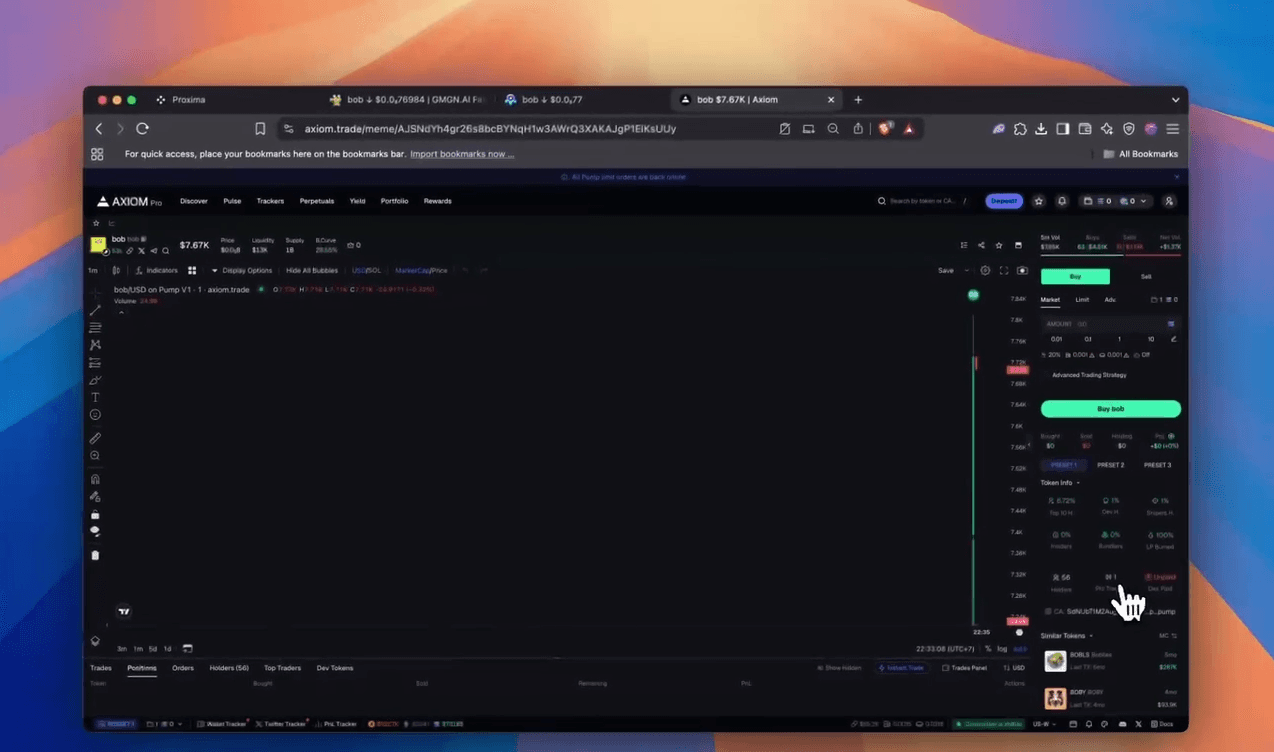Switch to the Limit order tab
Image resolution: width=1274 pixels, height=752 pixels.
click(1082, 300)
